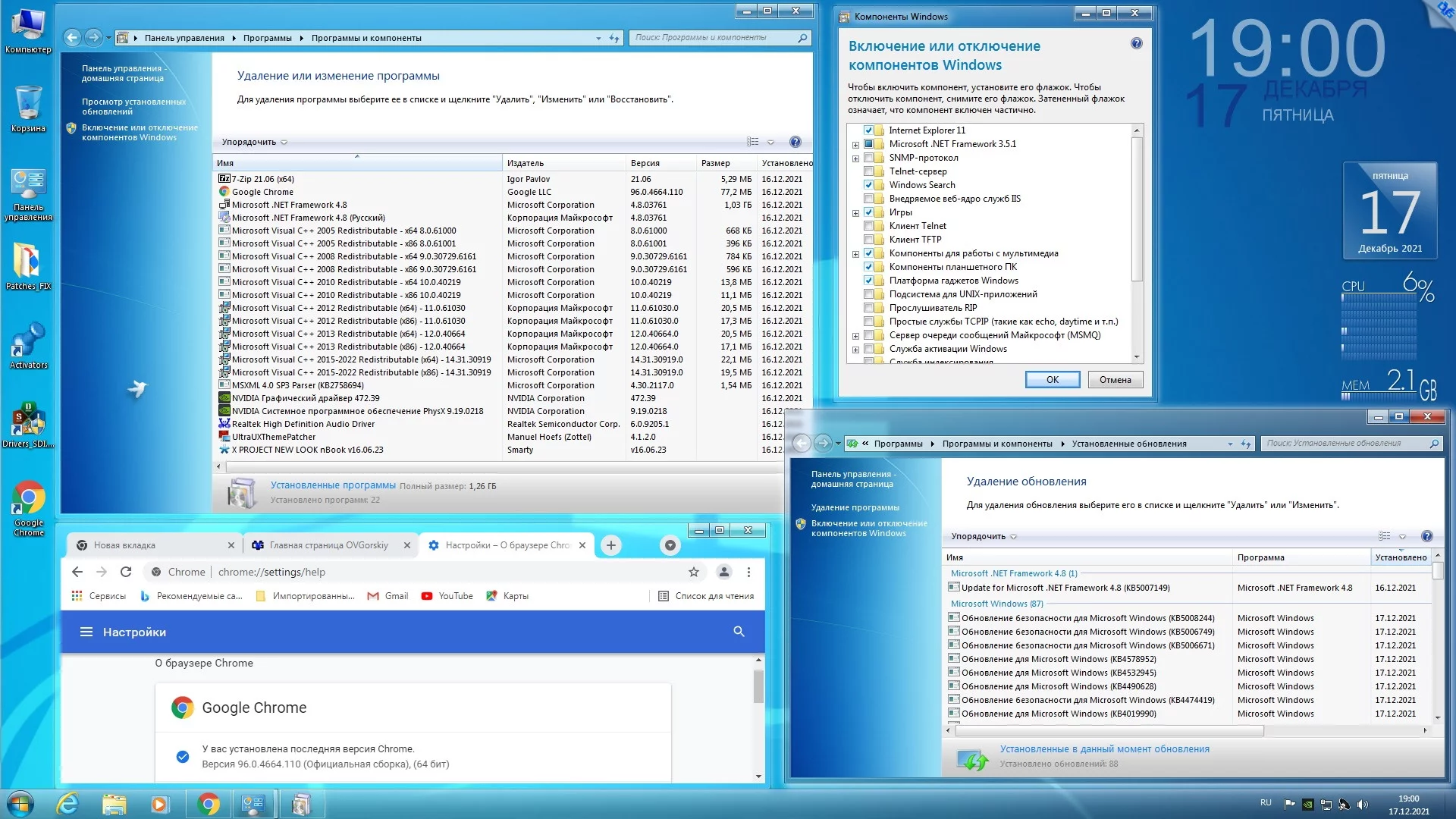Switch to Главная страница OVGorskiy tab
The height and width of the screenshot is (819, 1456).
click(328, 545)
